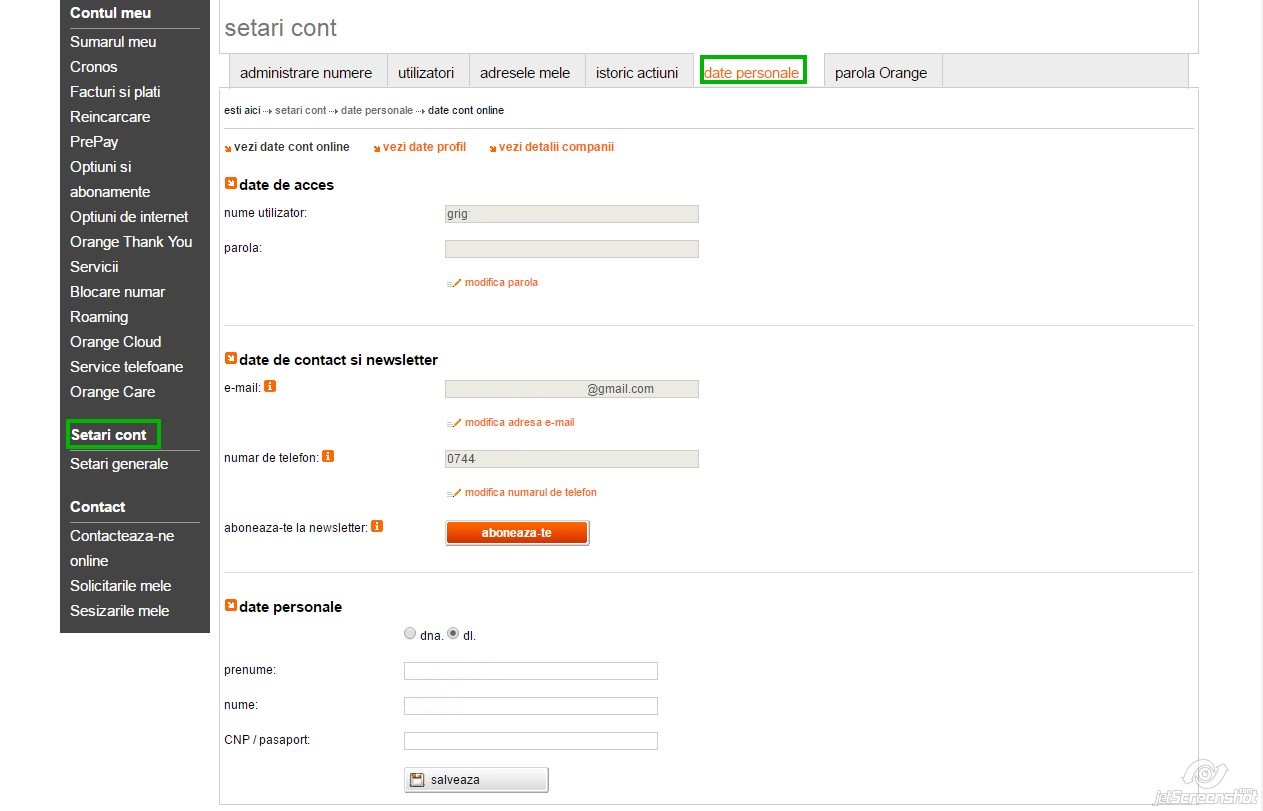Open the vezi detalii companii link
Viewport: 1263px width, 811px height.
coord(557,147)
